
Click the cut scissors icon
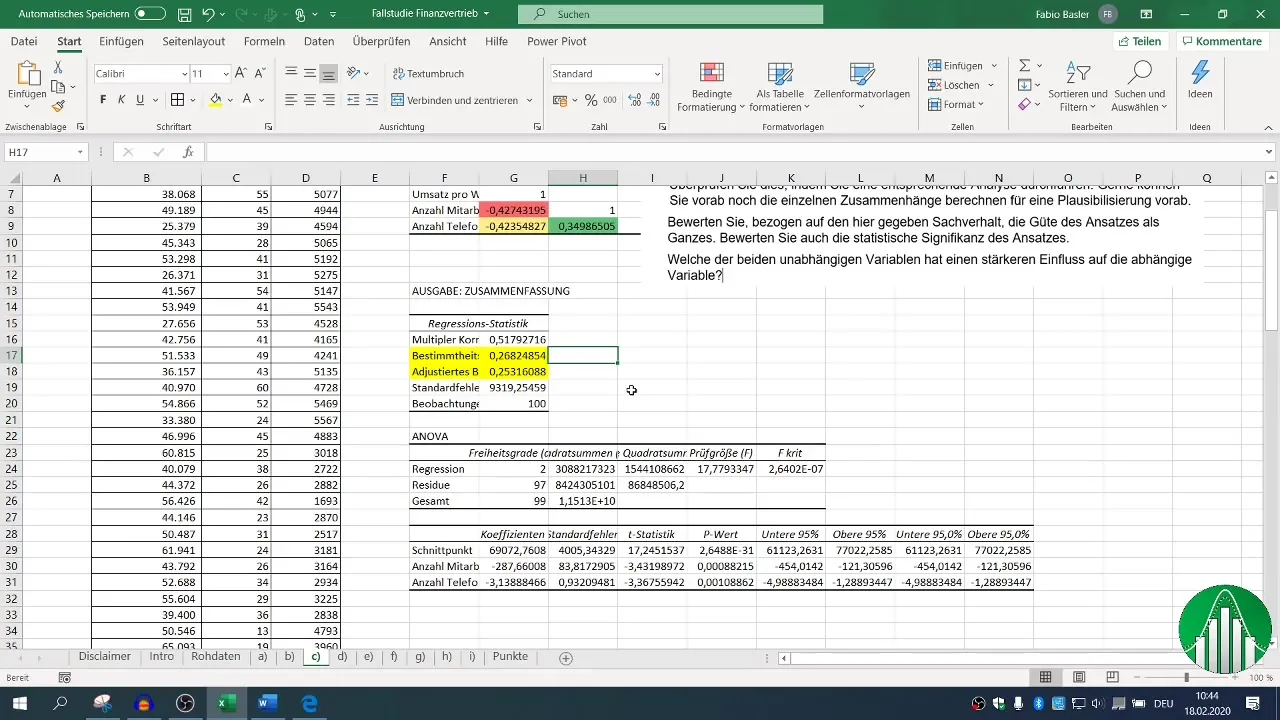[58, 68]
